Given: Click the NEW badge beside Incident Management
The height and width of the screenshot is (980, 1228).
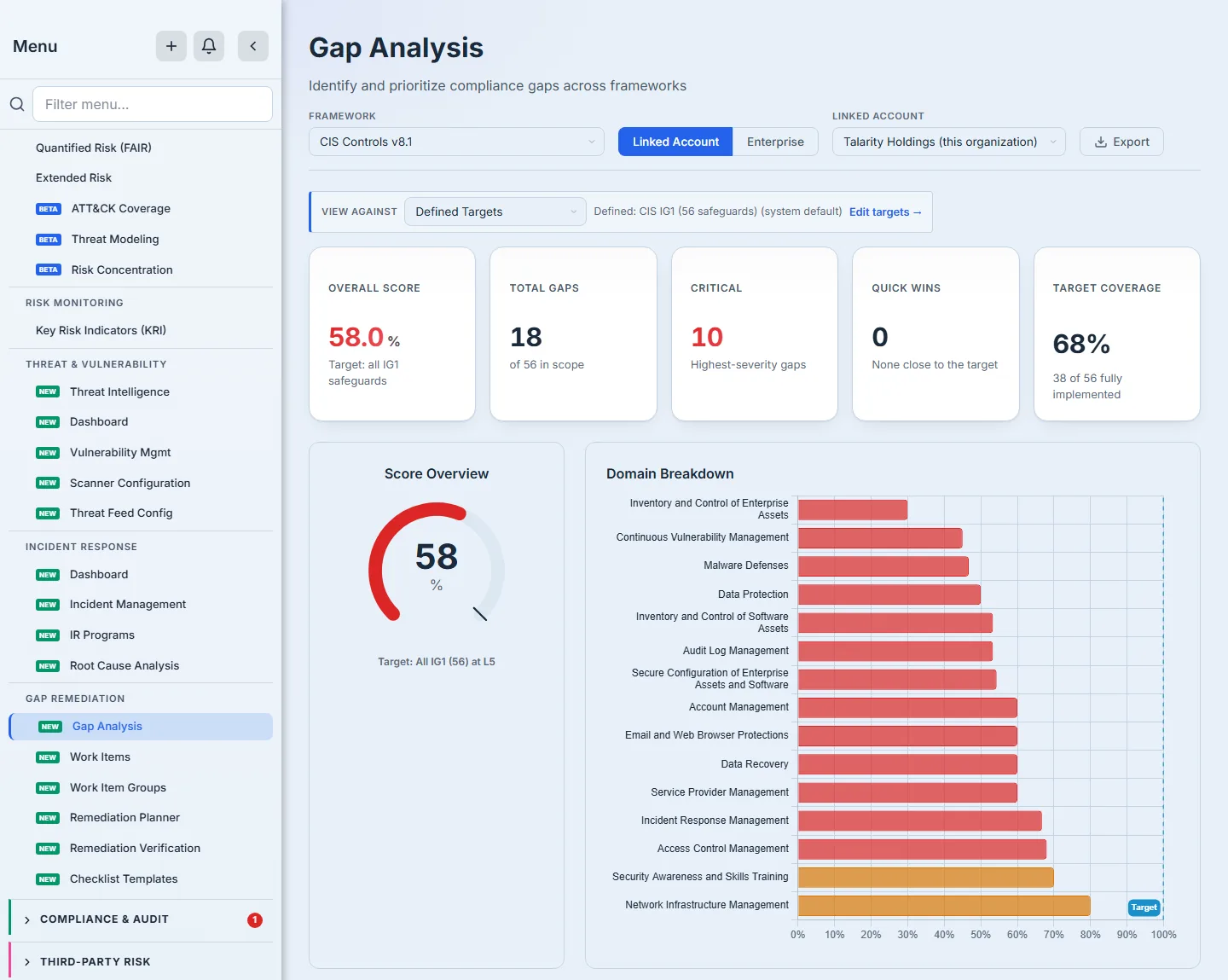Looking at the screenshot, I should tap(48, 605).
